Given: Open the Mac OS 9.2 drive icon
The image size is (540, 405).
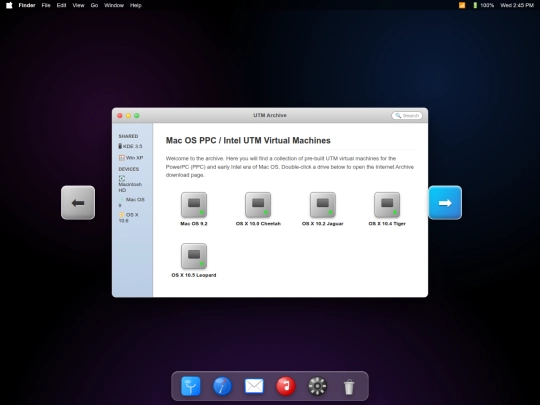Looking at the screenshot, I should click(194, 205).
